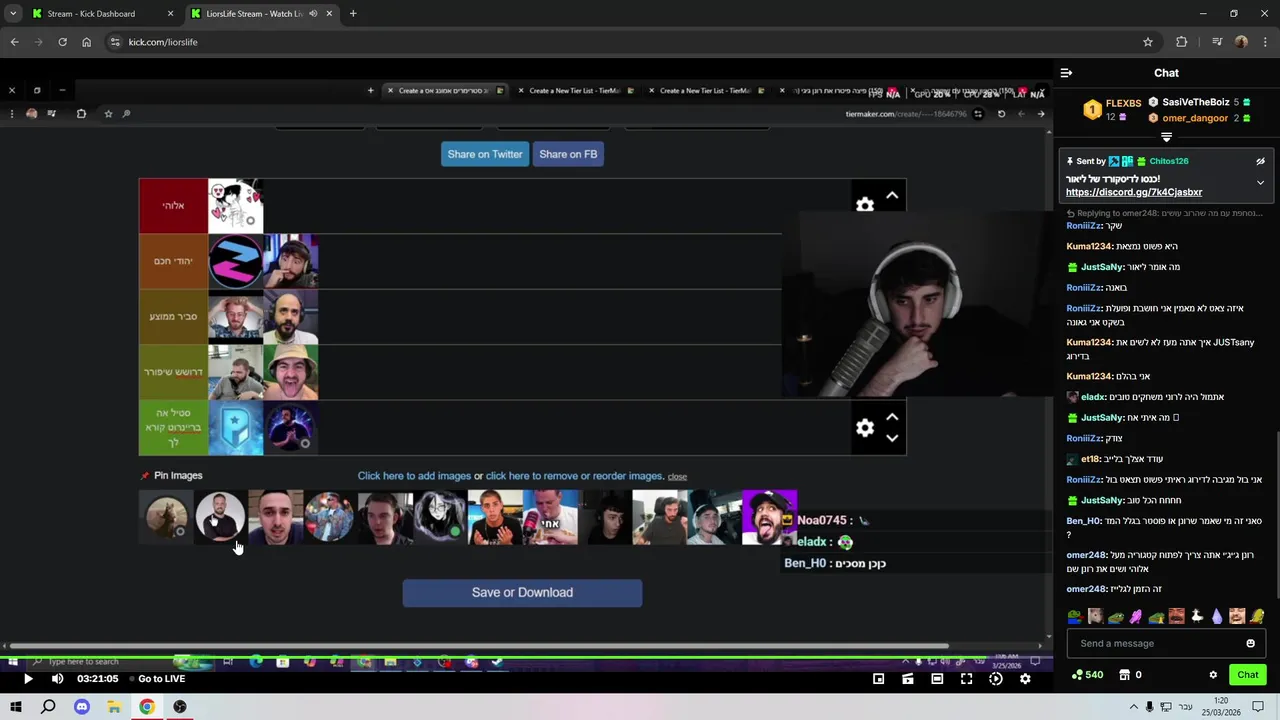Open OBS Studio from taskbar
Viewport: 1280px width, 720px height.
[180, 707]
